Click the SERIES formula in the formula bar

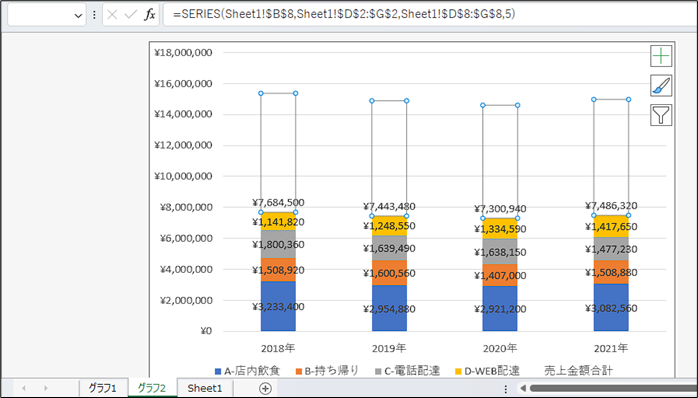pyautogui.click(x=344, y=14)
